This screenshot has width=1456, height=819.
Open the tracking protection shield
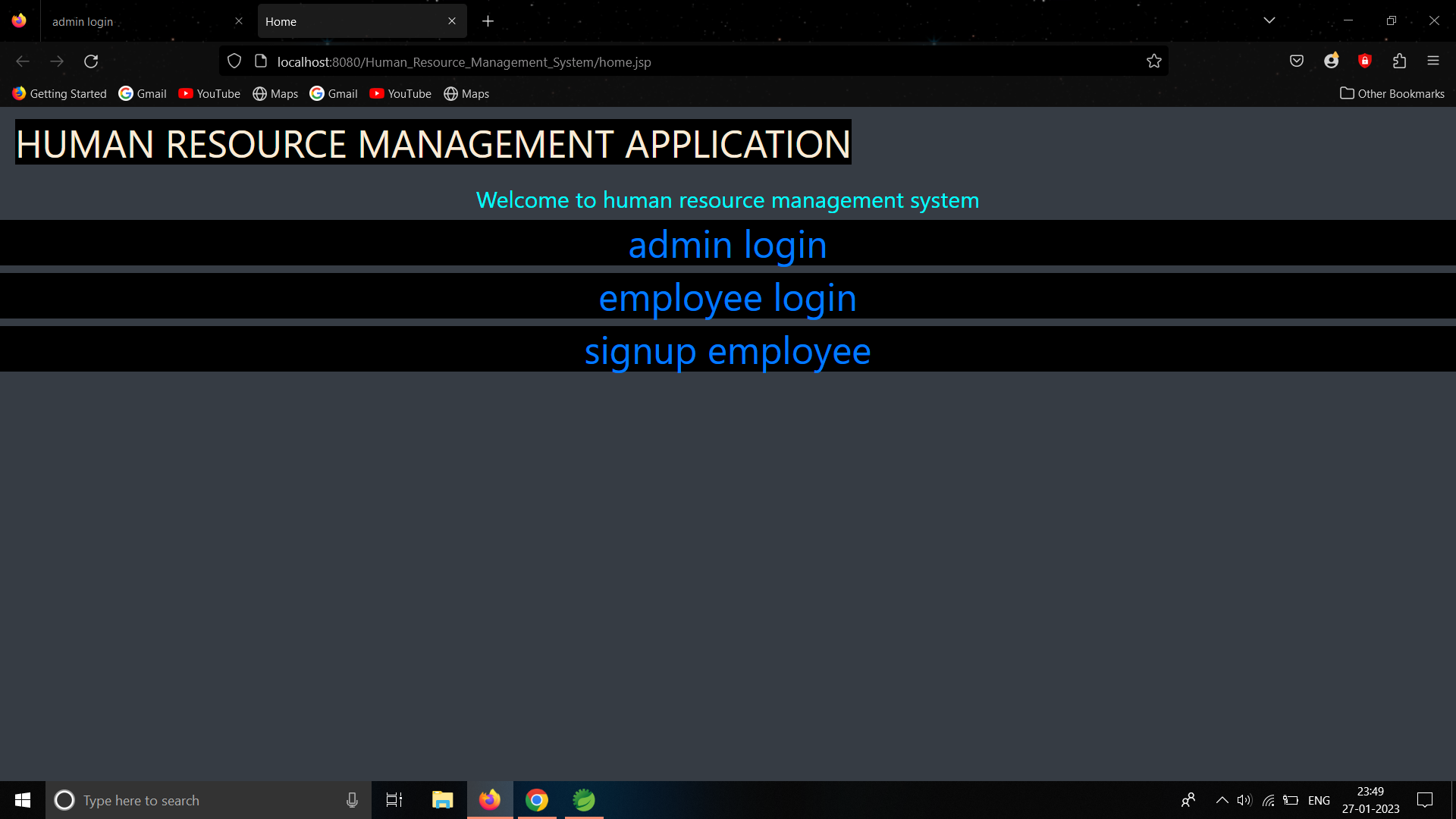234,61
